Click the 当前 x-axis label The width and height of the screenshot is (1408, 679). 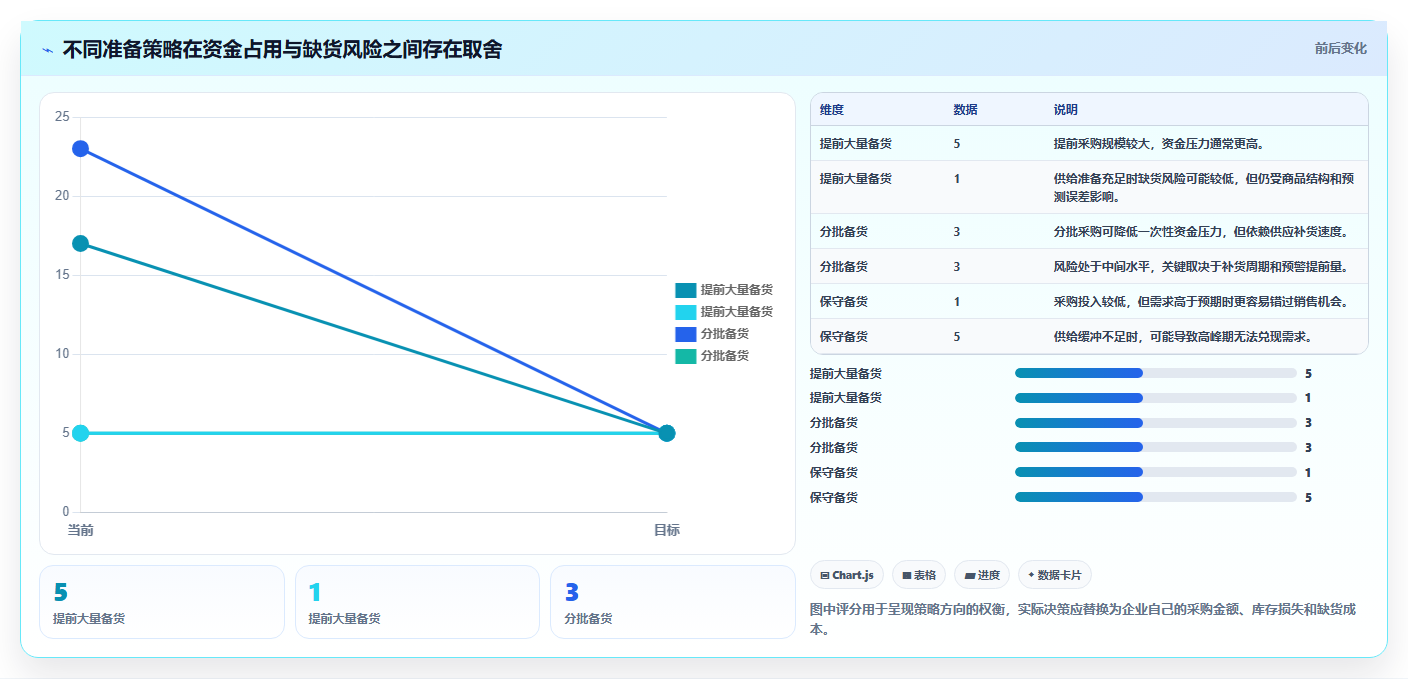coord(80,530)
